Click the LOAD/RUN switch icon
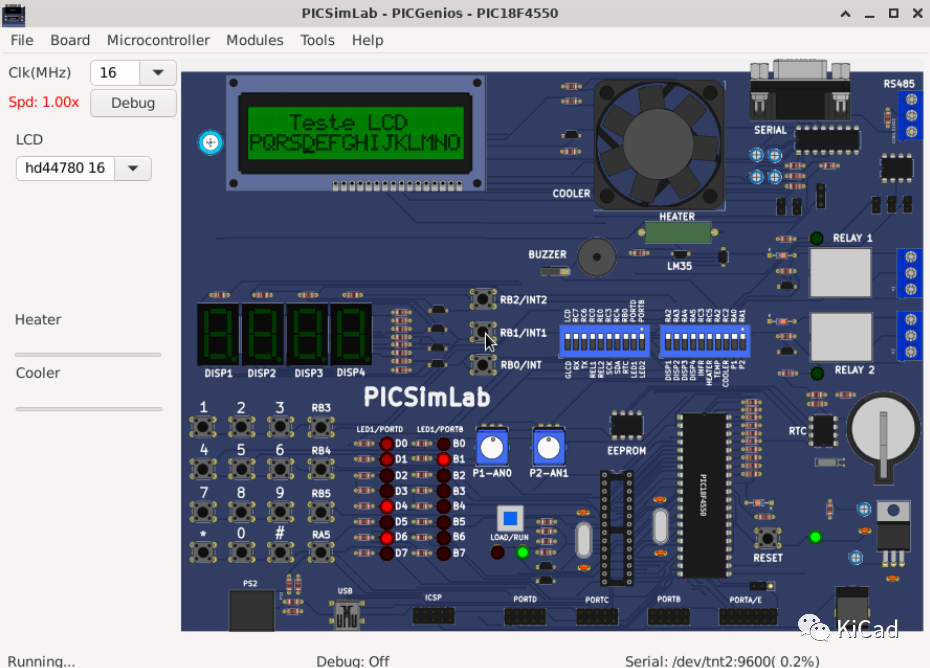The height and width of the screenshot is (668, 930). click(510, 519)
